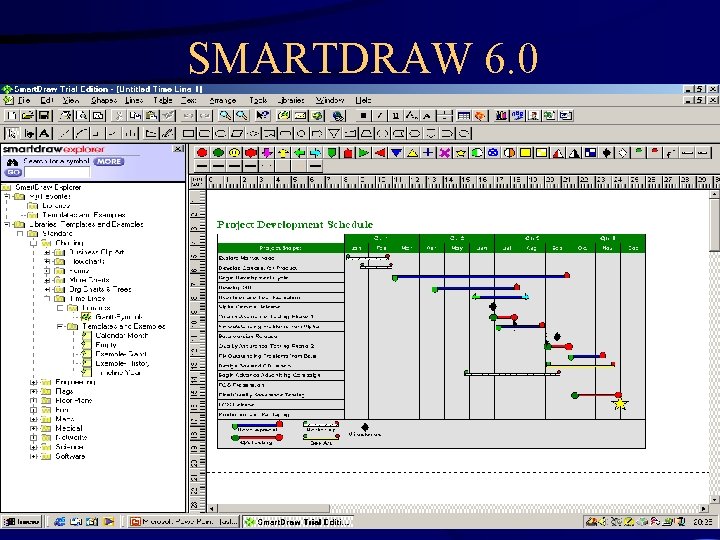Image resolution: width=720 pixels, height=540 pixels.
Task: Pick the yellow triangle symbol
Action: (412, 152)
